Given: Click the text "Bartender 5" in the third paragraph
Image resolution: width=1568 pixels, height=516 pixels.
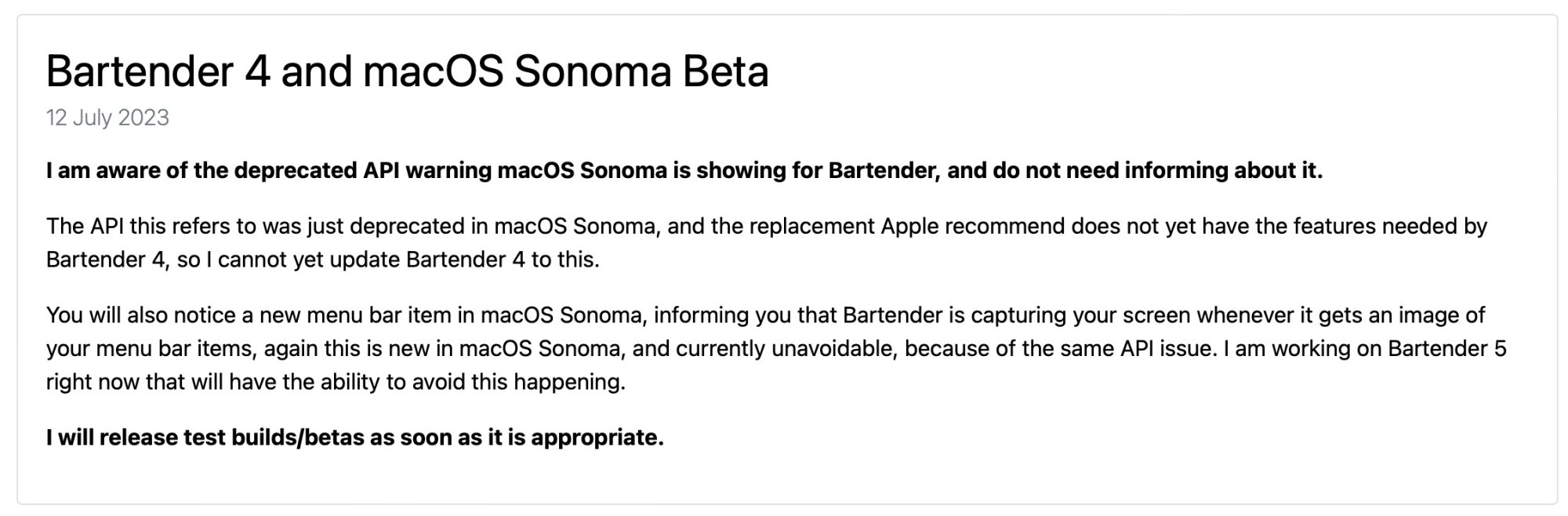Looking at the screenshot, I should [x=1446, y=348].
